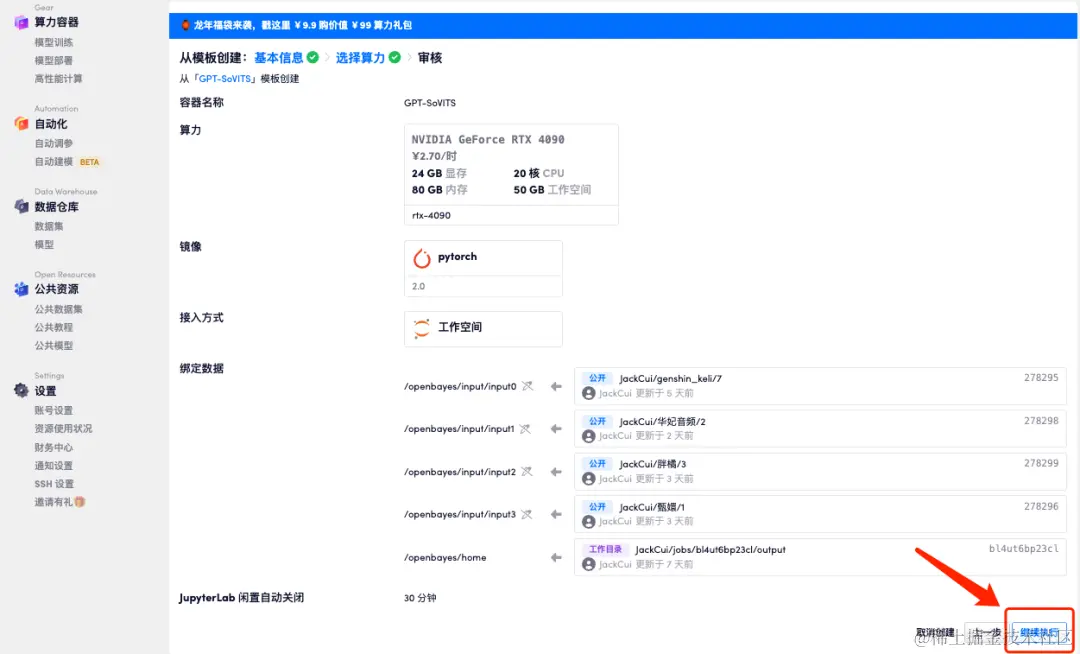Click the 设置 gear icon in sidebar
Image resolution: width=1080 pixels, height=654 pixels.
point(21,390)
